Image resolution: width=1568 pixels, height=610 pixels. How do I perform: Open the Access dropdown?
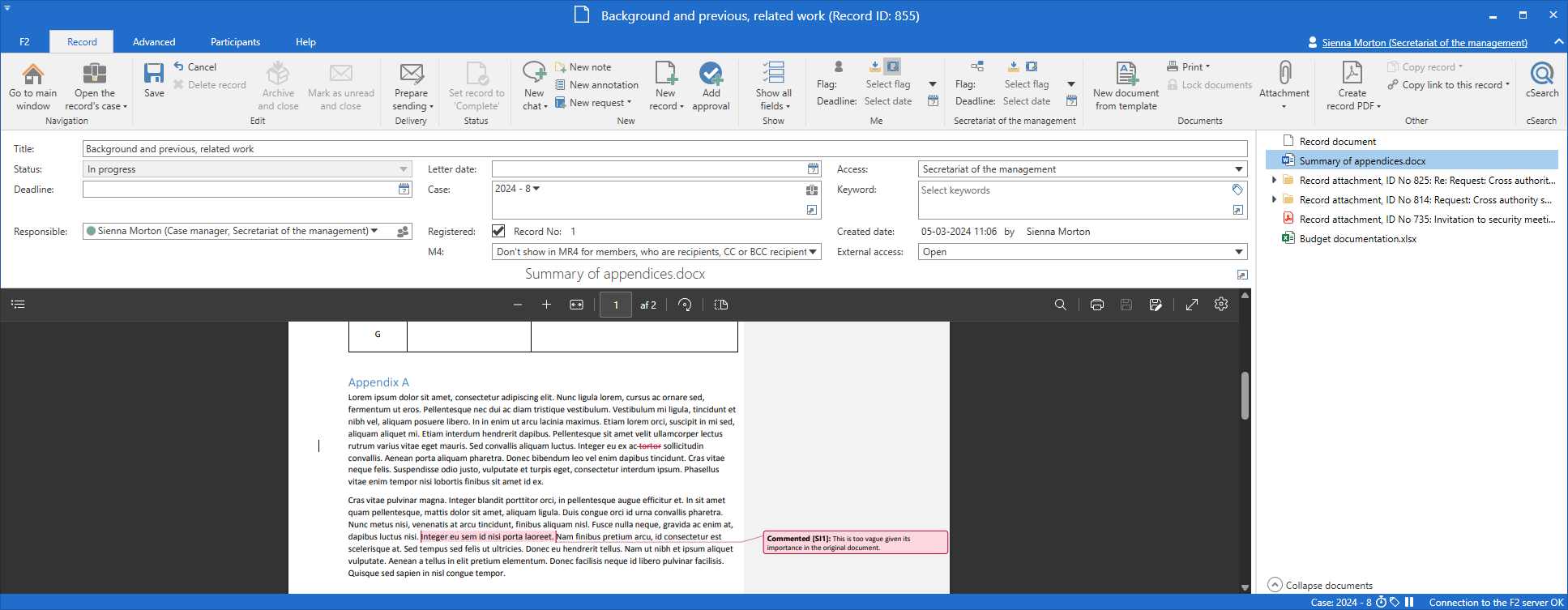(x=1238, y=169)
